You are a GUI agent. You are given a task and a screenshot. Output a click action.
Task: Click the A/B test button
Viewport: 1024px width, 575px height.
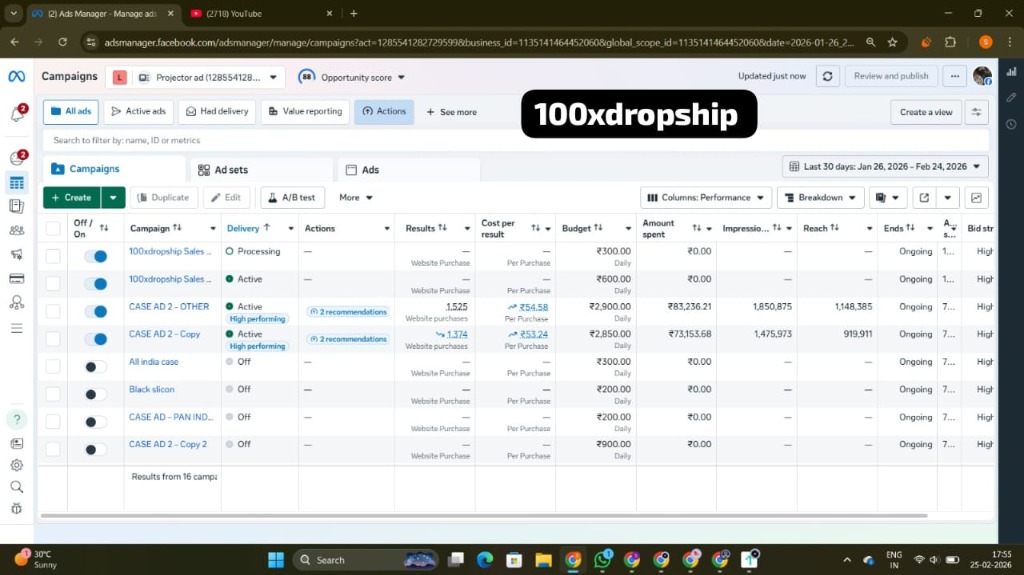(x=292, y=197)
